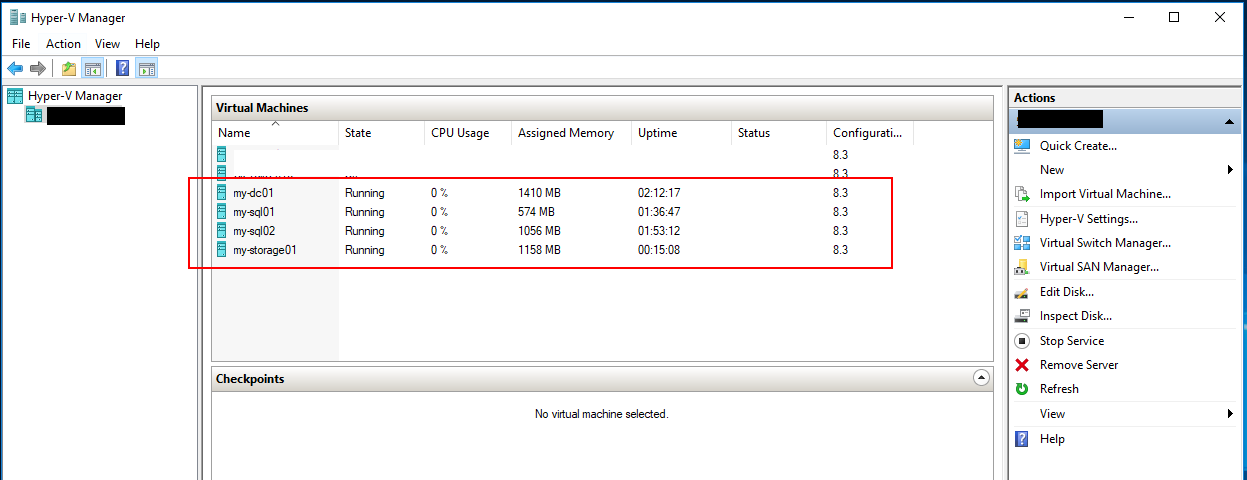1247x480 pixels.
Task: Click the my-sql02 virtual machine icon
Action: pos(222,231)
